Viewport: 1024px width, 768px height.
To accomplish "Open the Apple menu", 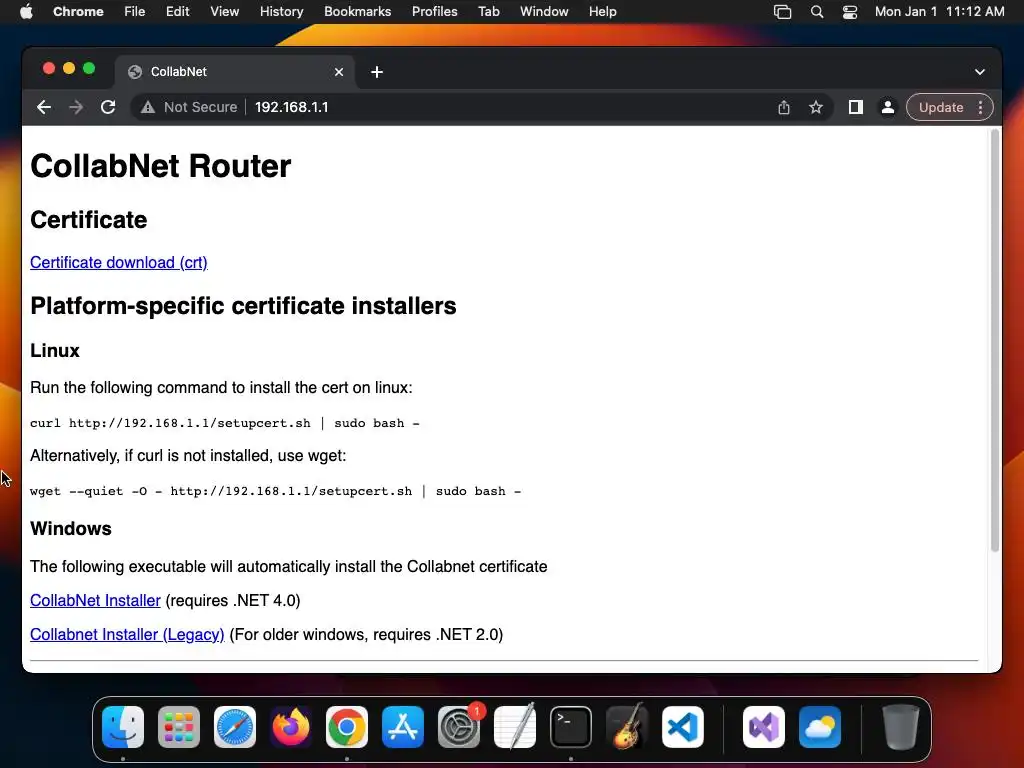I will [x=26, y=12].
